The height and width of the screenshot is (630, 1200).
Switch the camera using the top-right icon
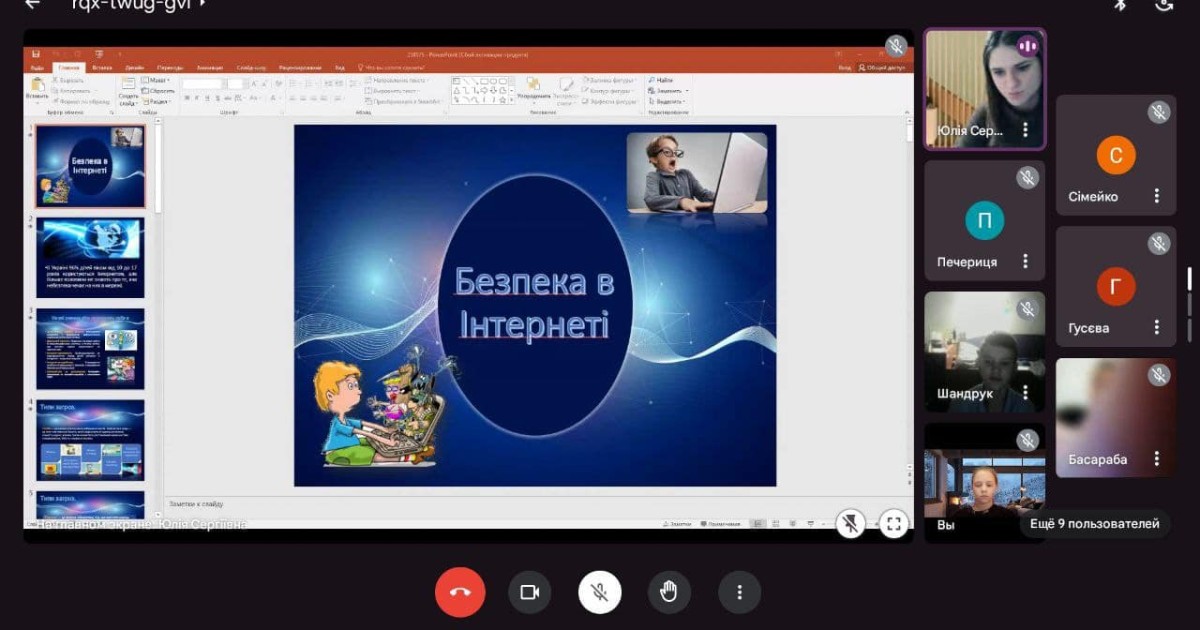coord(1164,4)
